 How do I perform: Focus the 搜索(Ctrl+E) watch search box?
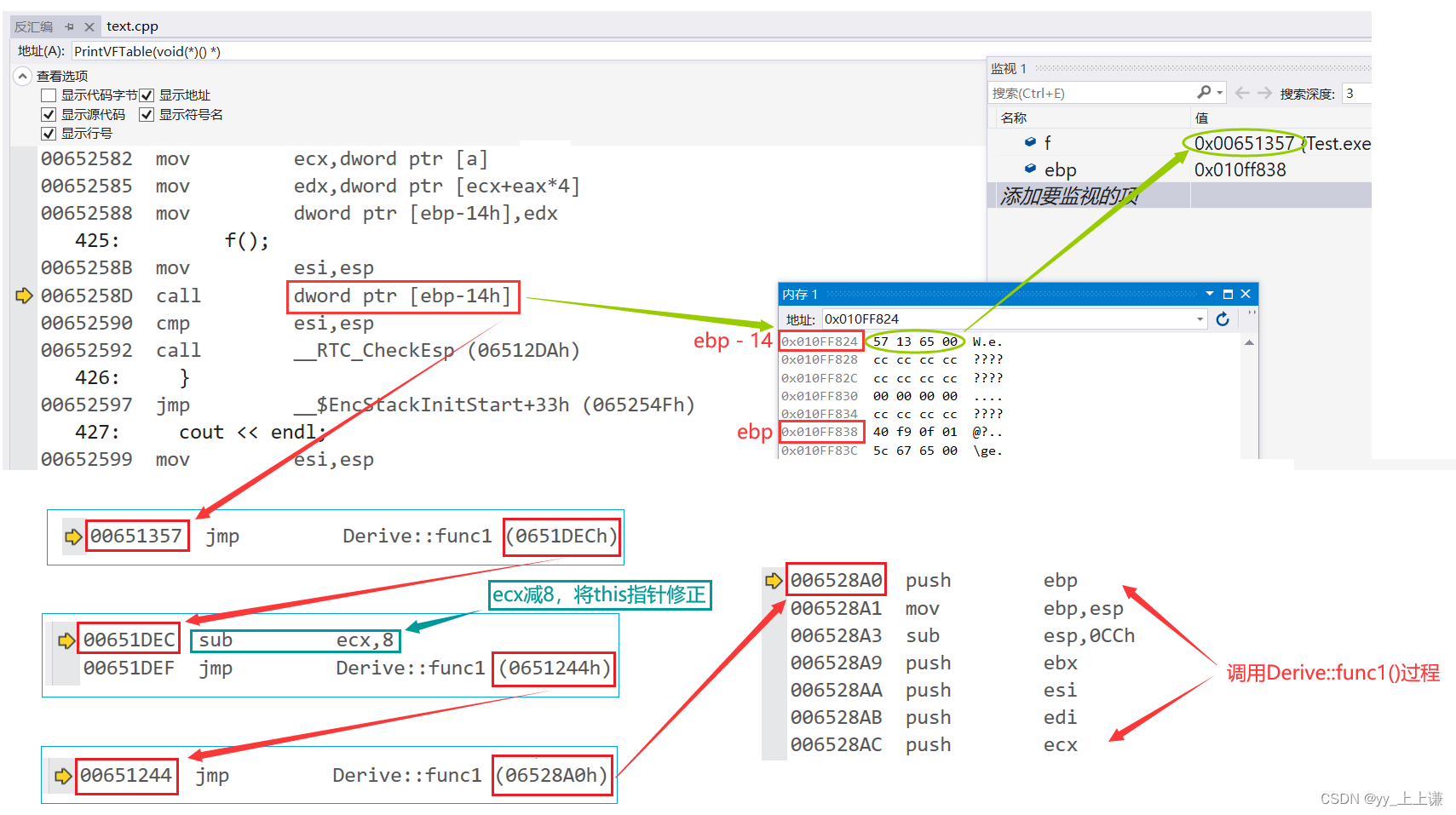pyautogui.click(x=1093, y=93)
